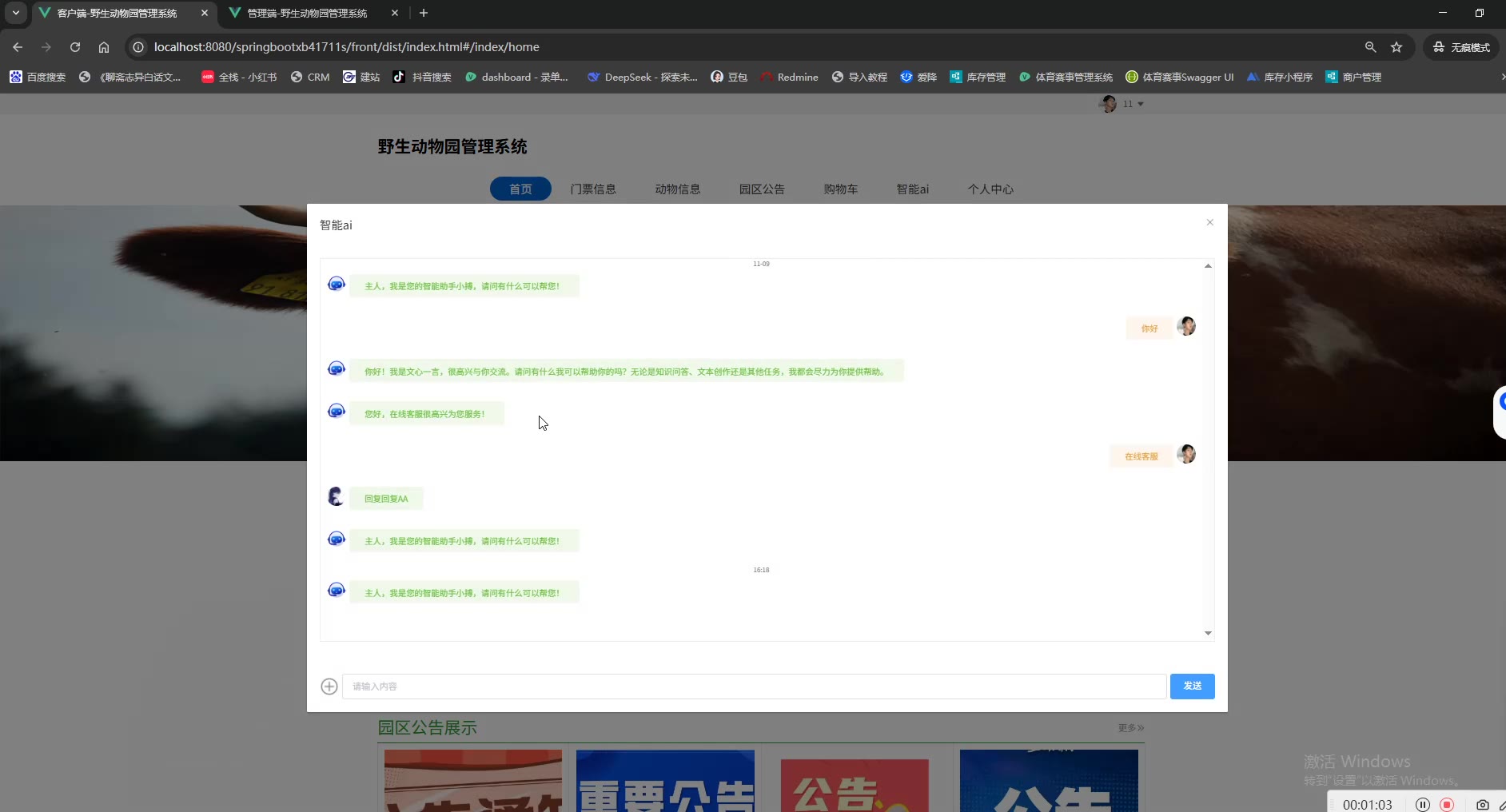Viewport: 1506px width, 812px height.
Task: Open the 导入教程 bookmark
Action: [x=859, y=78]
